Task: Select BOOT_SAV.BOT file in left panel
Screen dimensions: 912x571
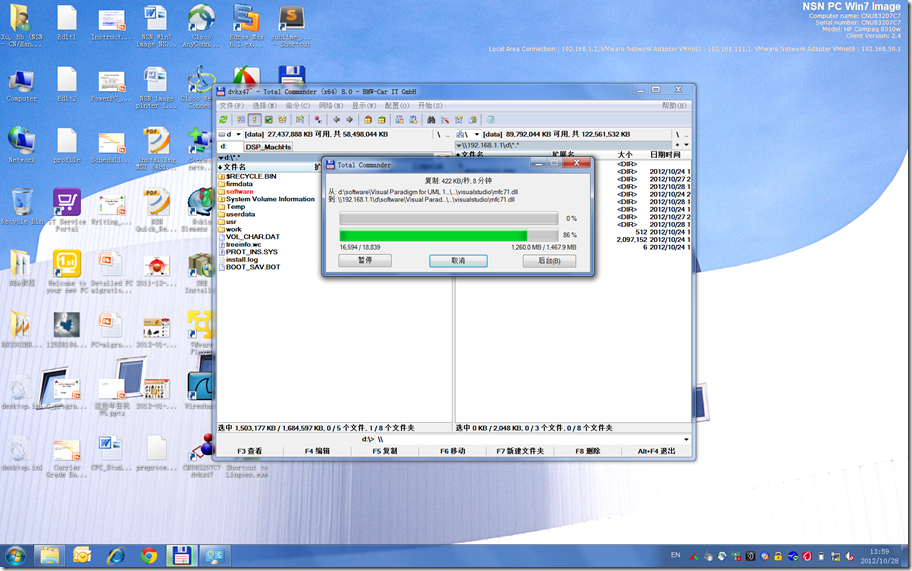Action: 252,267
